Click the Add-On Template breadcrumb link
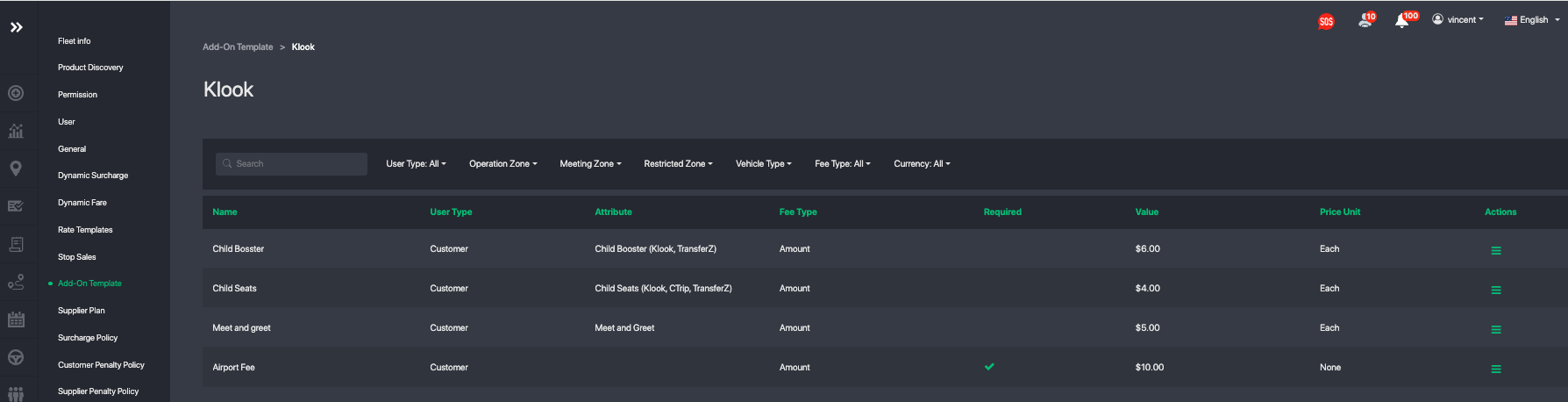Image resolution: width=1568 pixels, height=402 pixels. [238, 47]
